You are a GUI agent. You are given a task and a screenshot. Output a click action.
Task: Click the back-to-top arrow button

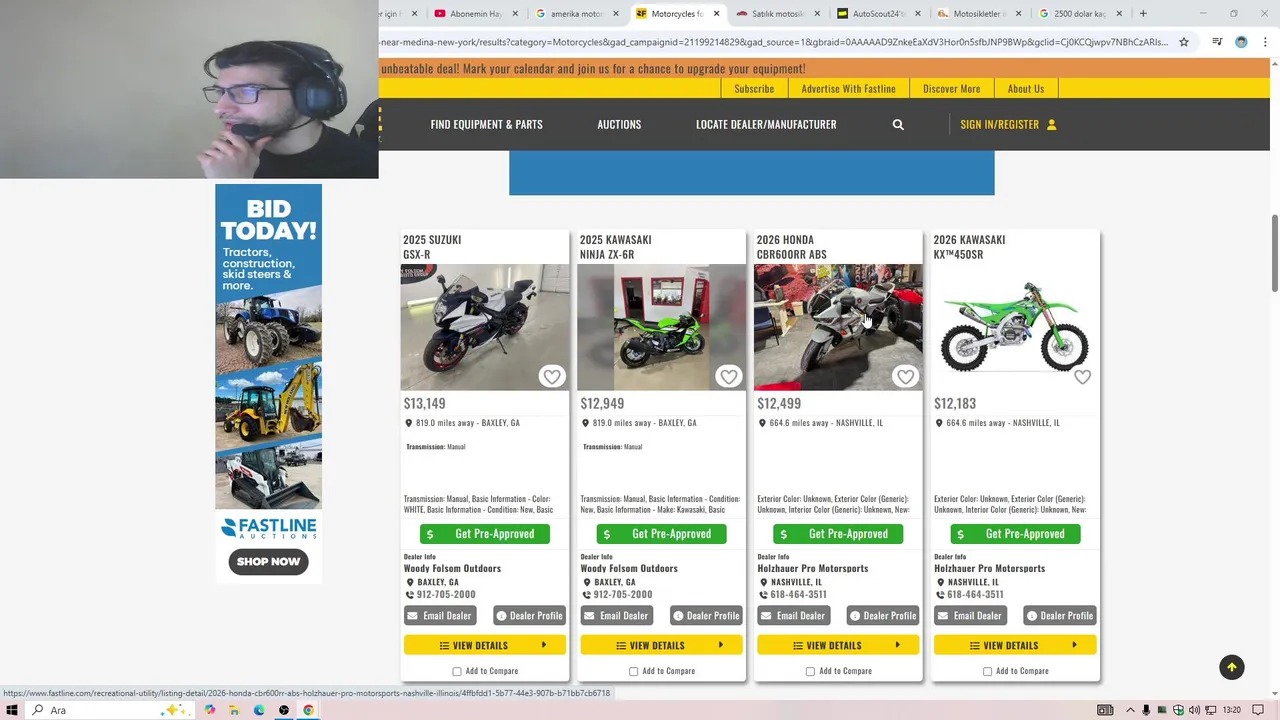[1232, 667]
